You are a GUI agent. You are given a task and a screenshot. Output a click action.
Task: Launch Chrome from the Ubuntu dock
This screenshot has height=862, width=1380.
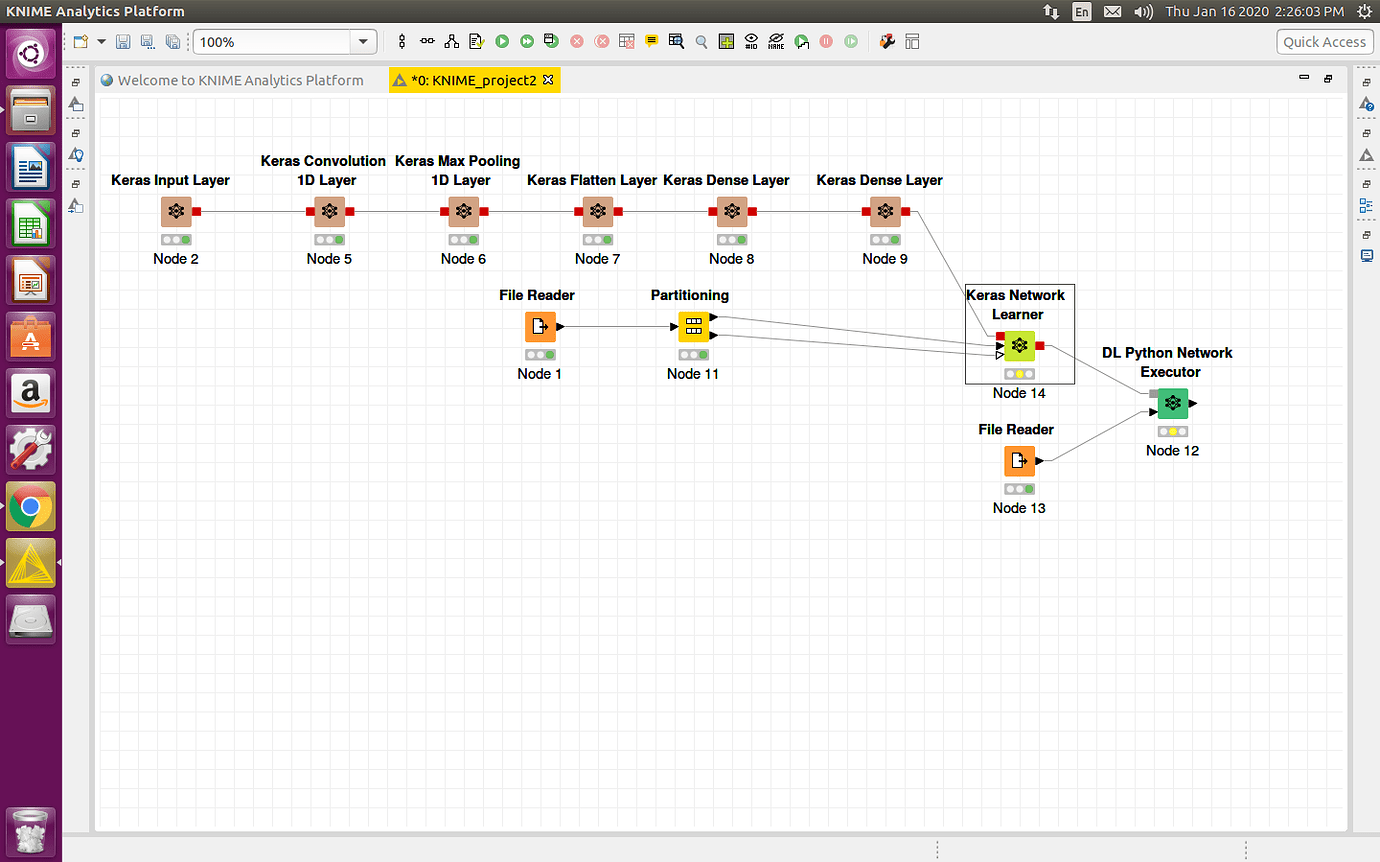coord(30,506)
